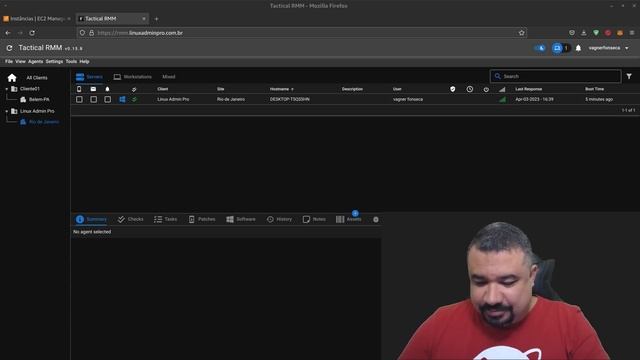Viewport: 640px width, 360px height.
Task: Open the Firefox hamburger menu
Action: point(631,33)
